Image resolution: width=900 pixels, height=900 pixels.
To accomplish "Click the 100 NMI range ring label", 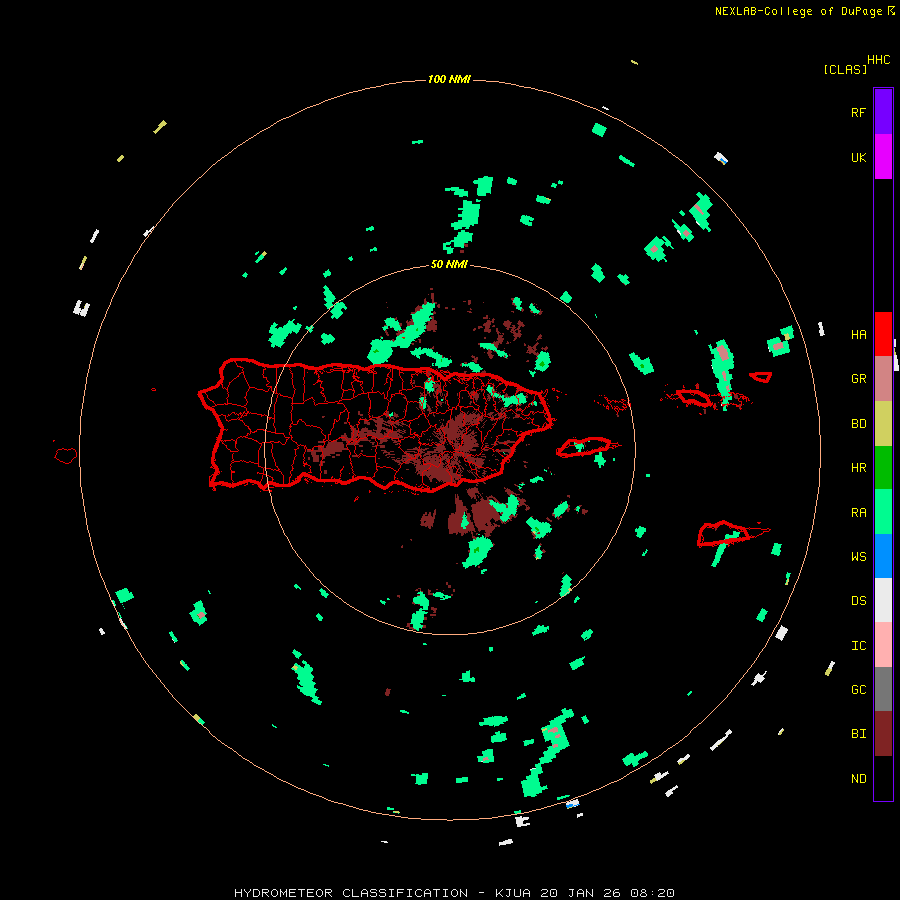I will click(449, 79).
